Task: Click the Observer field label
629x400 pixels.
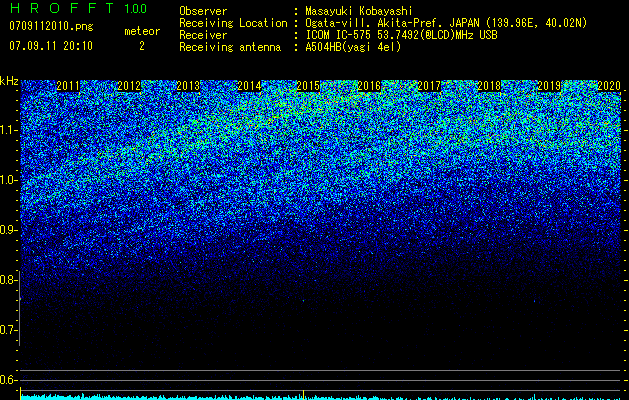Action: [x=203, y=11]
